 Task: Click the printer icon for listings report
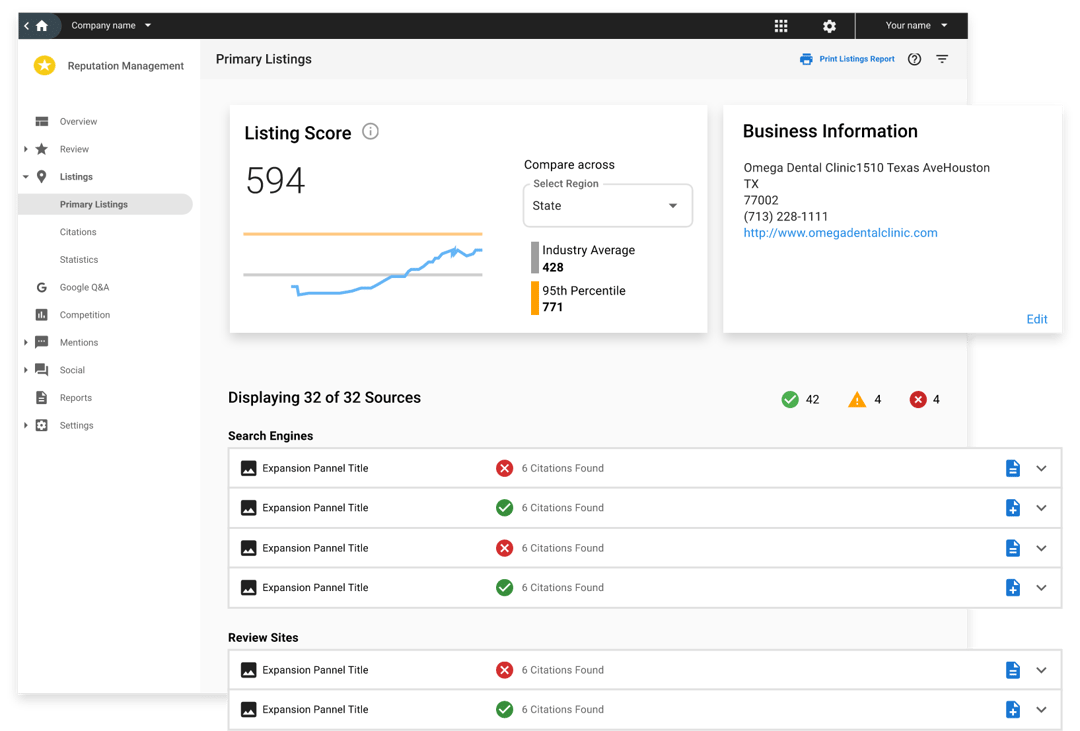click(806, 59)
